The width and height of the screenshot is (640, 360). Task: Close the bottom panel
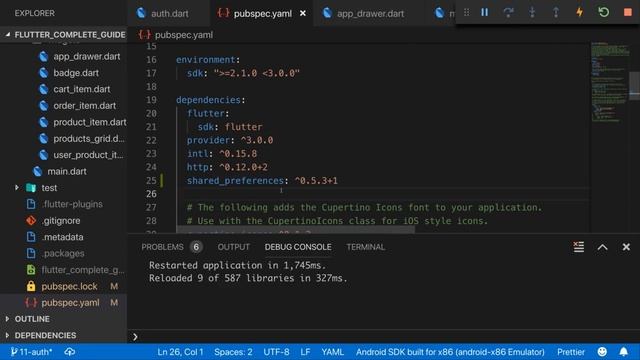[626, 247]
